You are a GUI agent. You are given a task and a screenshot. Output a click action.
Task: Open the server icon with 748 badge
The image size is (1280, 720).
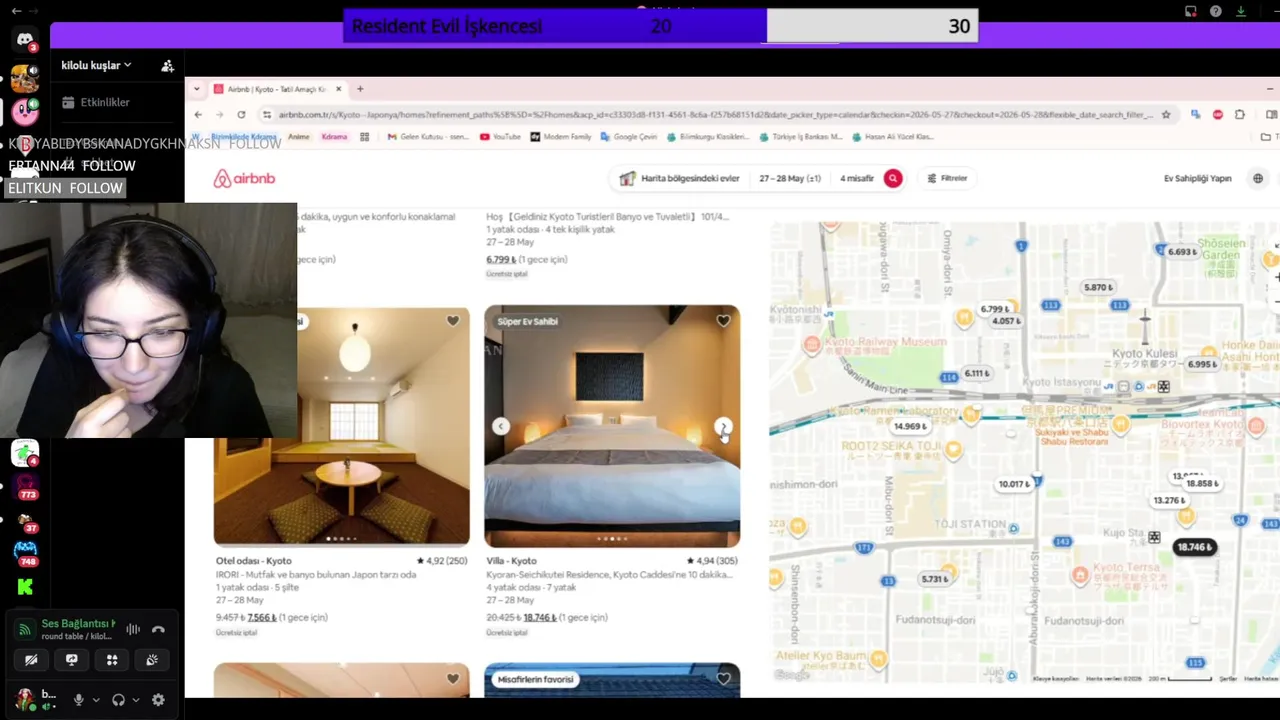(x=25, y=552)
